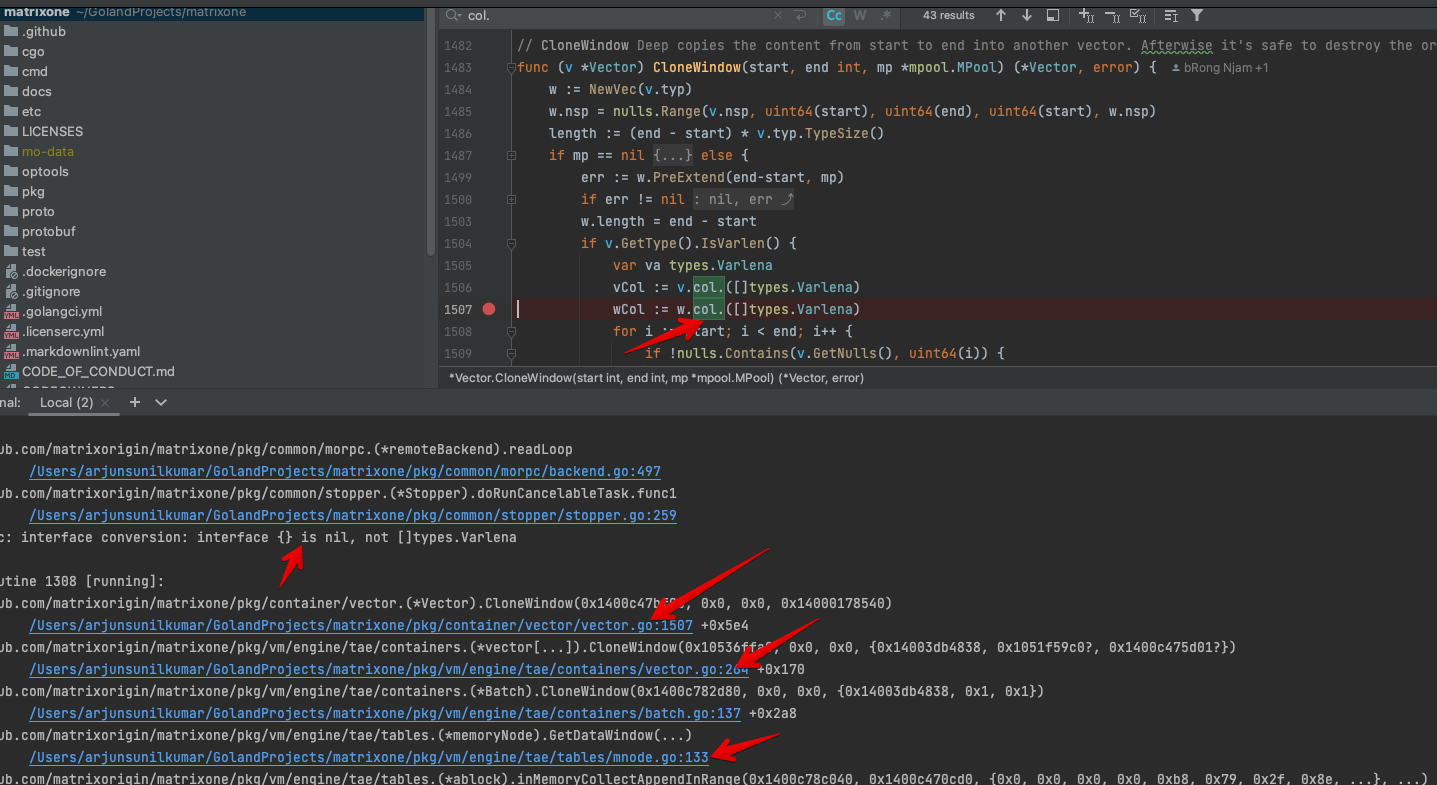Enable match case in search bar

pyautogui.click(x=833, y=16)
